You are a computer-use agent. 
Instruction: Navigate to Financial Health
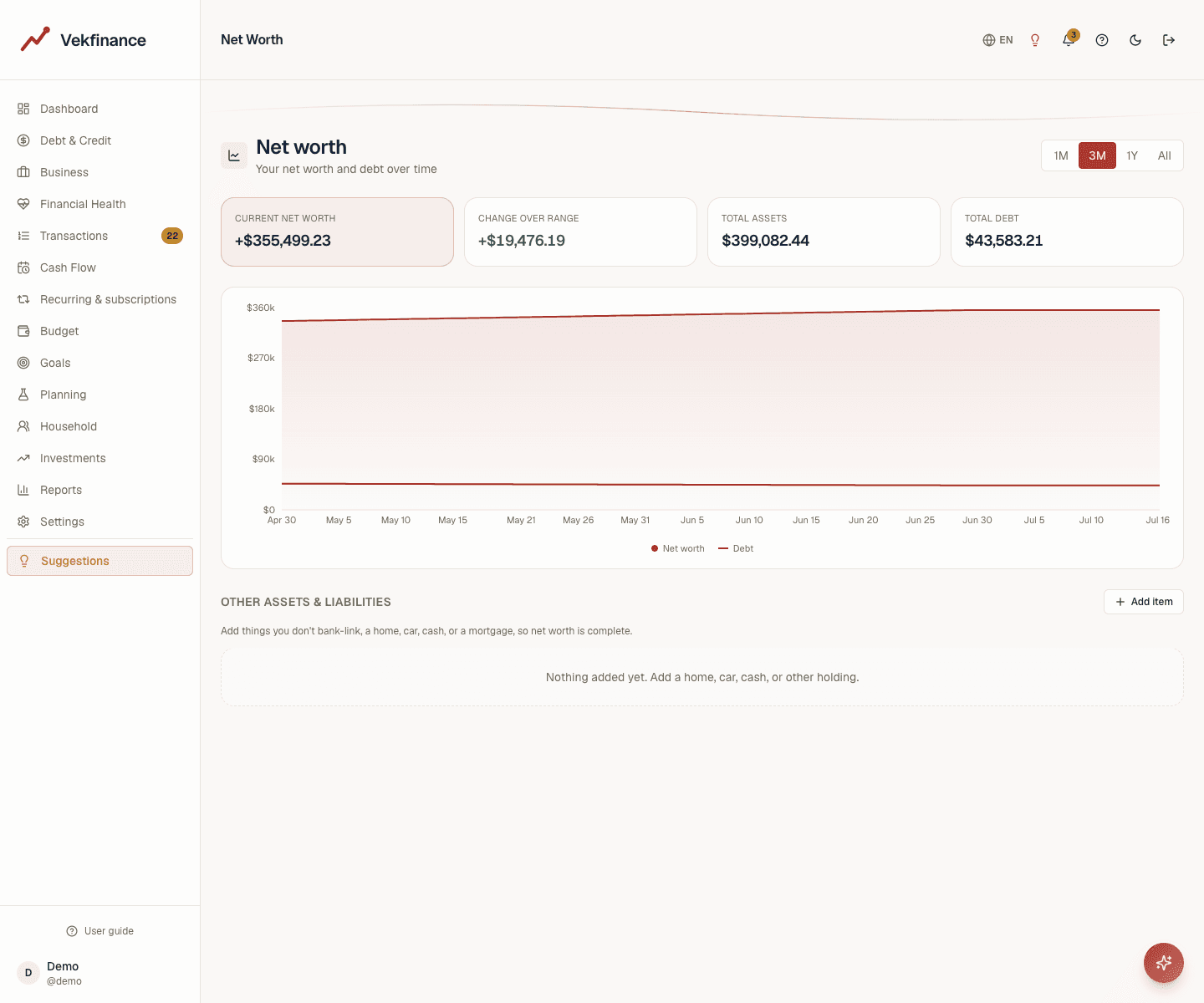click(x=99, y=204)
